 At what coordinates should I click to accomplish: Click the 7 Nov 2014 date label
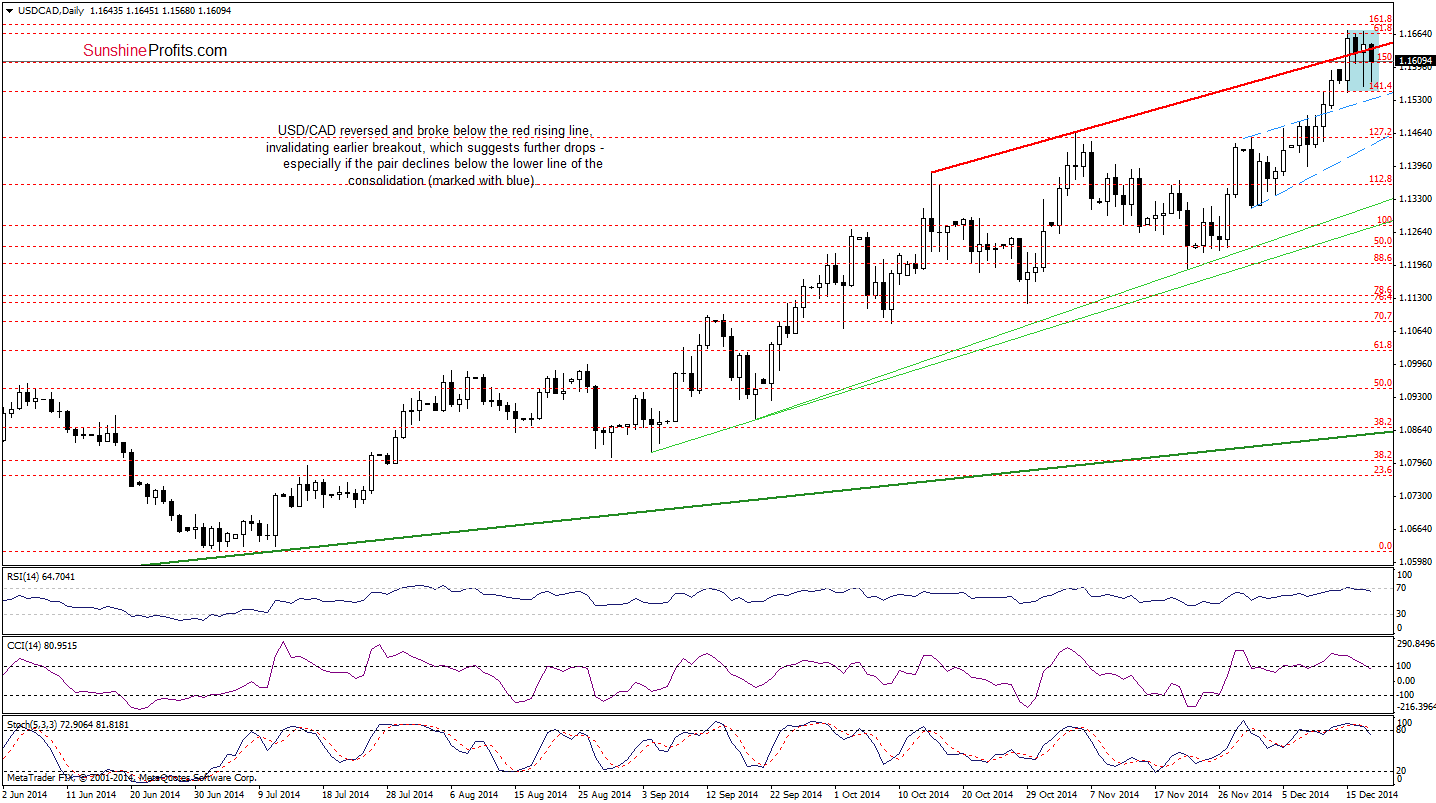click(x=1115, y=794)
